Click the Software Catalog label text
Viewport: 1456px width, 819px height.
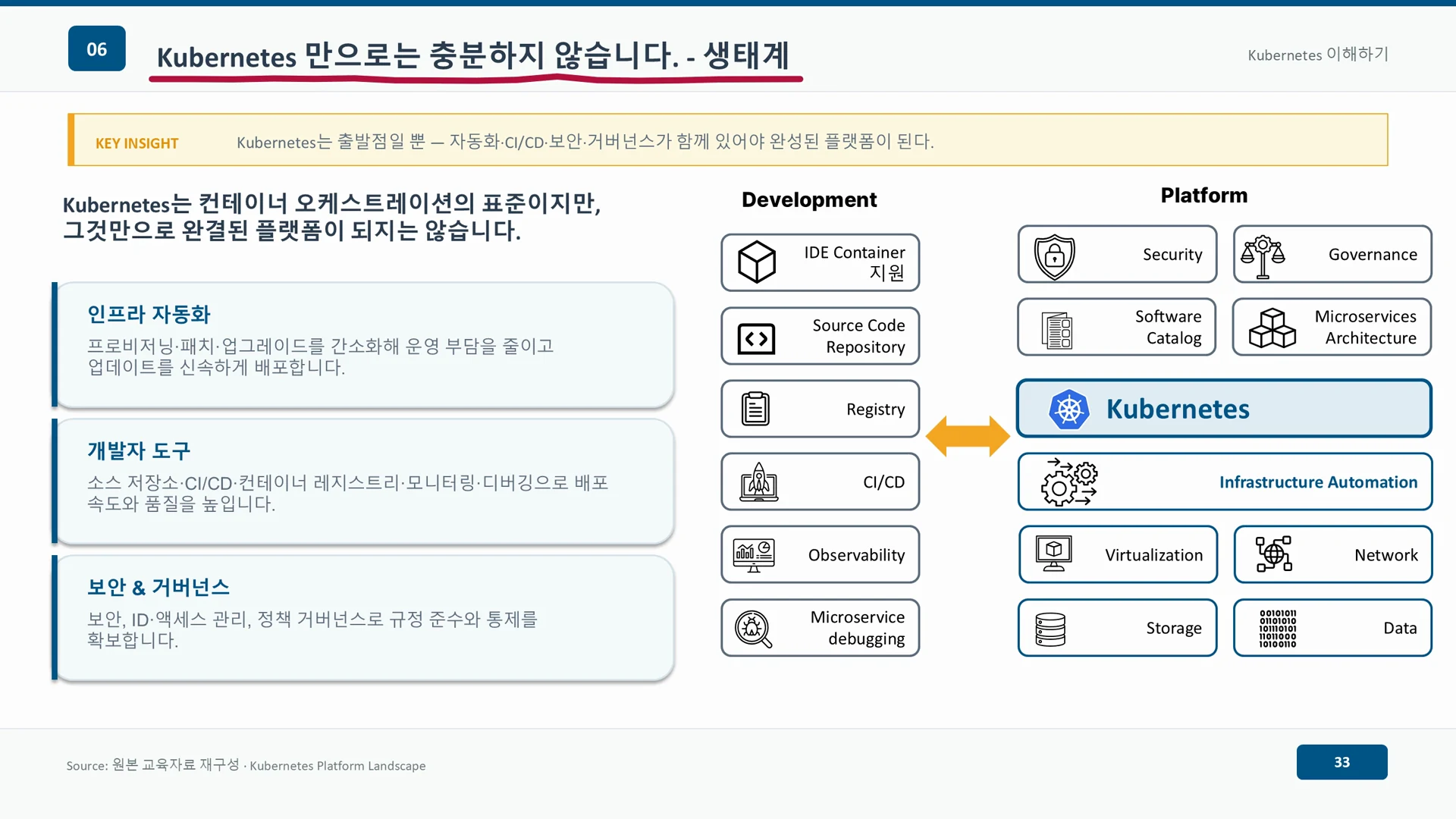pyautogui.click(x=1168, y=327)
